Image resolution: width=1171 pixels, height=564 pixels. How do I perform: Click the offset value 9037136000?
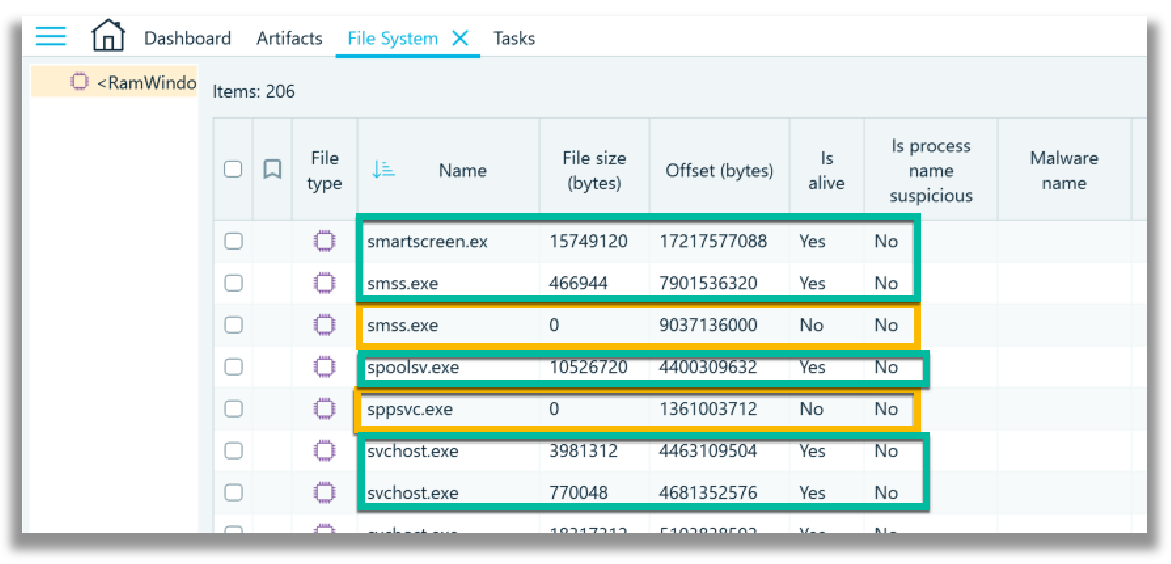[708, 326]
